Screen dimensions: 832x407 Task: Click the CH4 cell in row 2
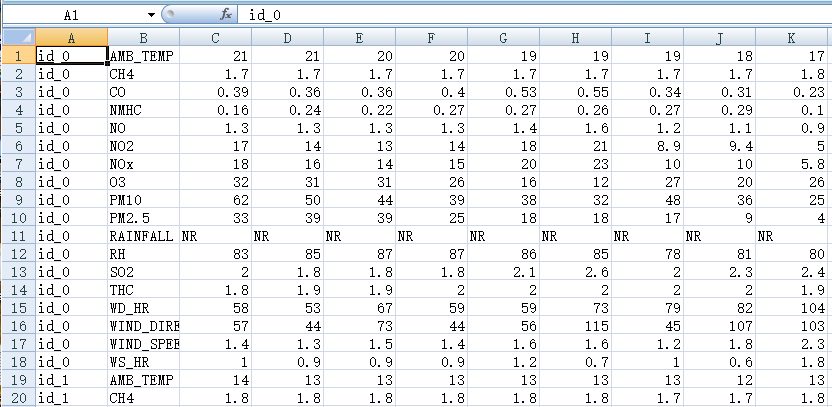pyautogui.click(x=144, y=73)
